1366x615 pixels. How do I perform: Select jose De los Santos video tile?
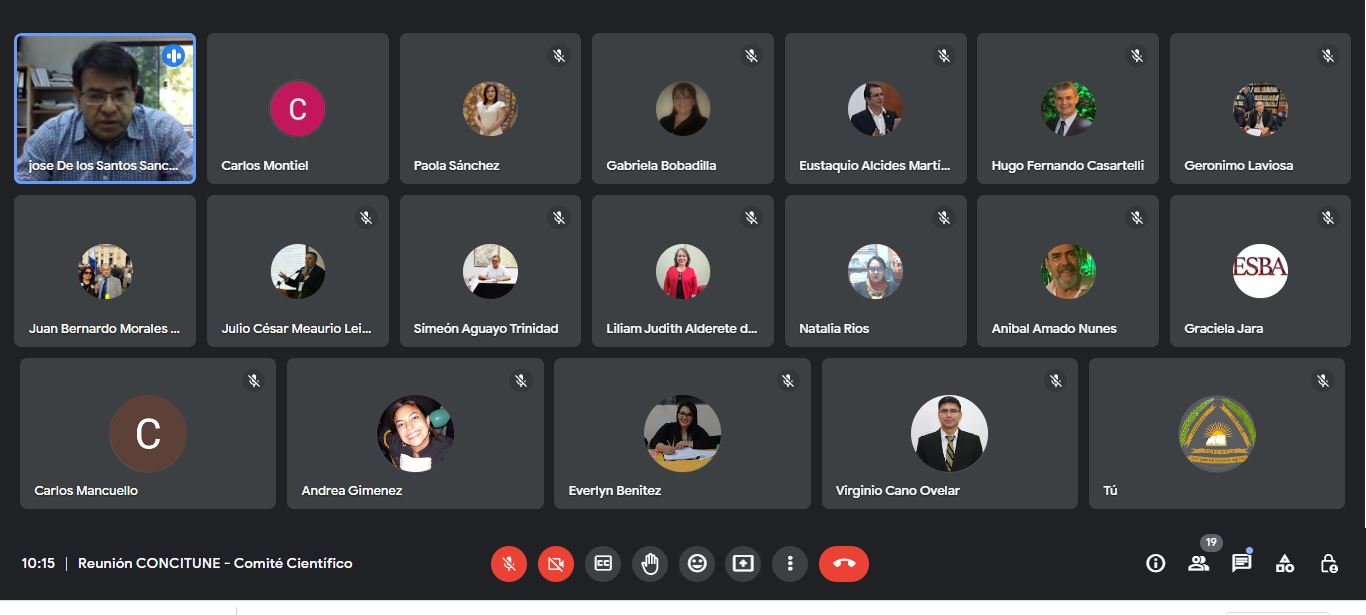pyautogui.click(x=105, y=108)
